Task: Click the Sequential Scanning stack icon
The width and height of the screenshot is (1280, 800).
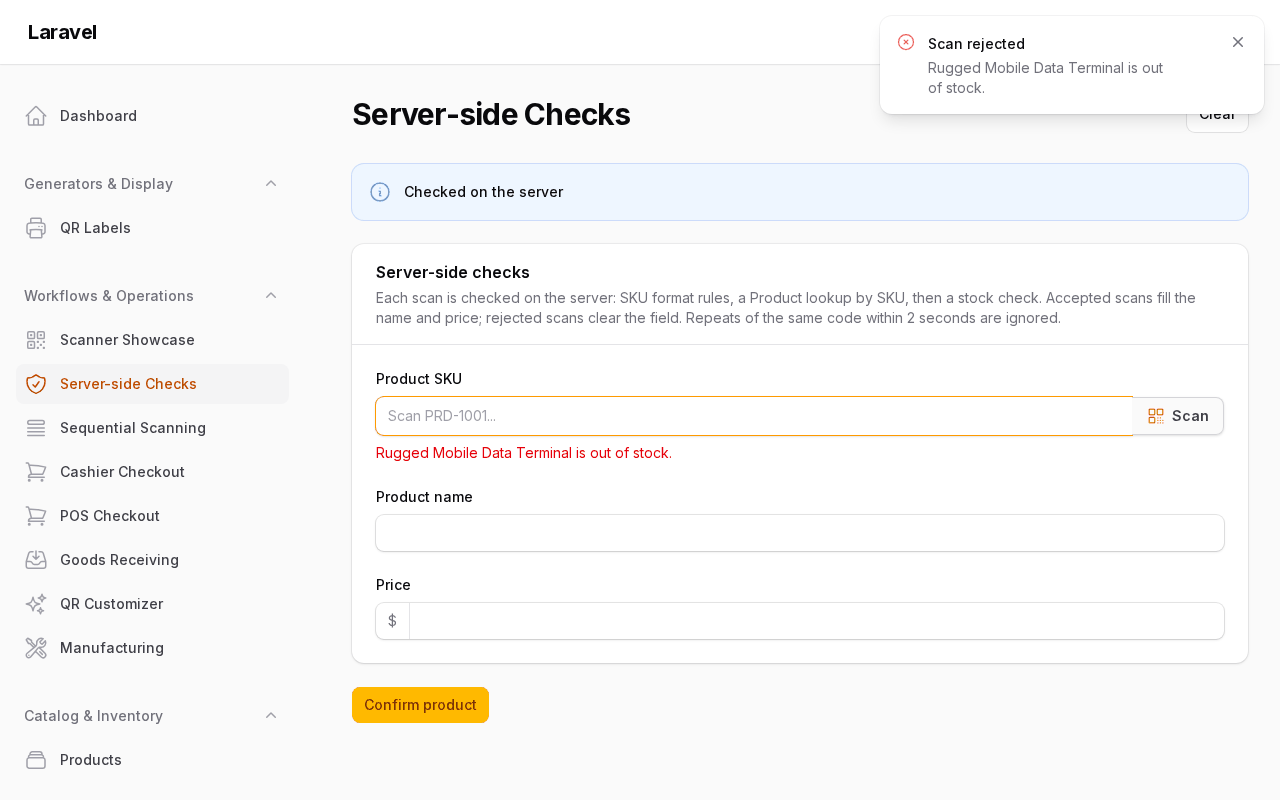Action: (x=36, y=428)
